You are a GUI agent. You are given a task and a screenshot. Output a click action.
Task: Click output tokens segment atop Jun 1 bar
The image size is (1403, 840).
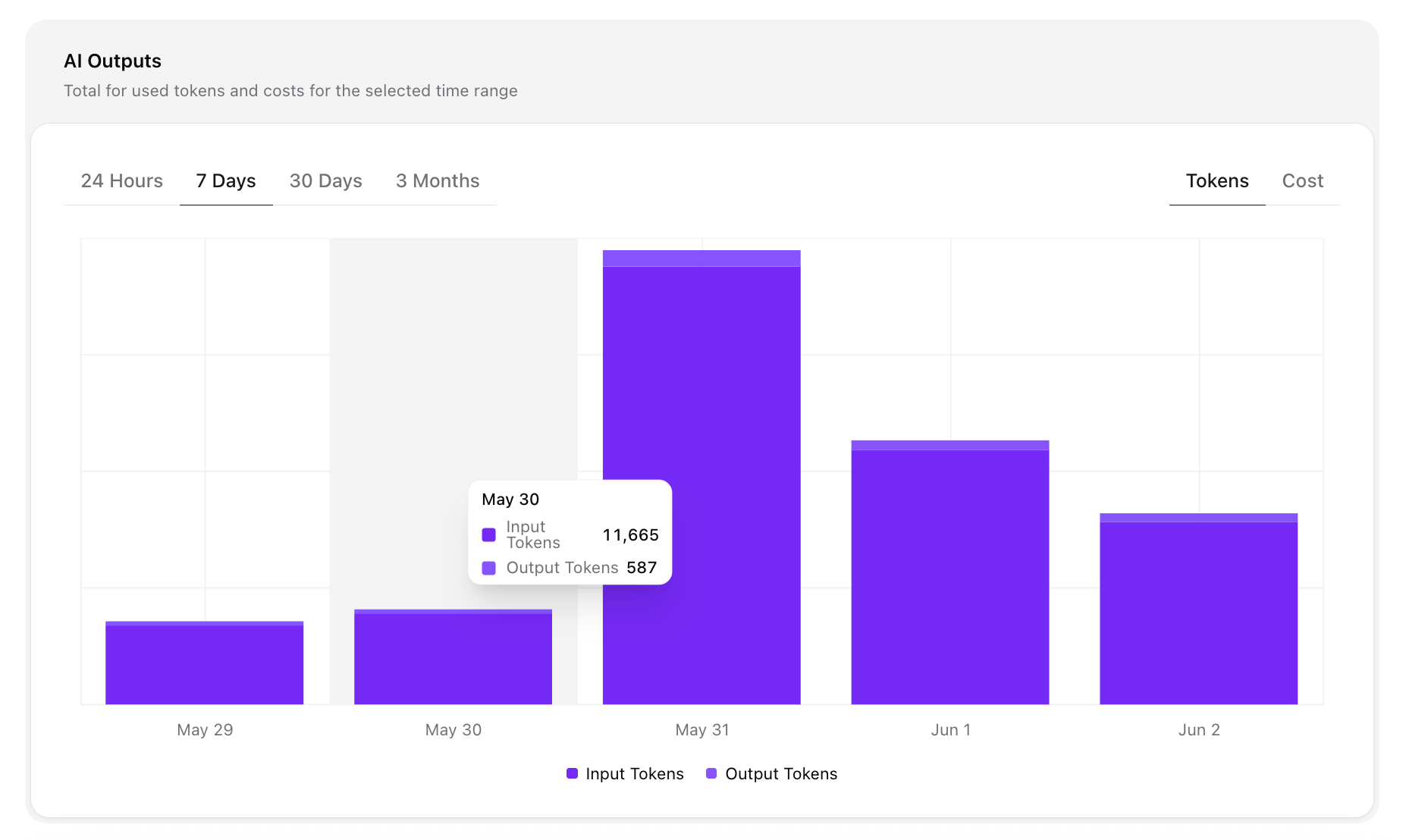[x=949, y=445]
